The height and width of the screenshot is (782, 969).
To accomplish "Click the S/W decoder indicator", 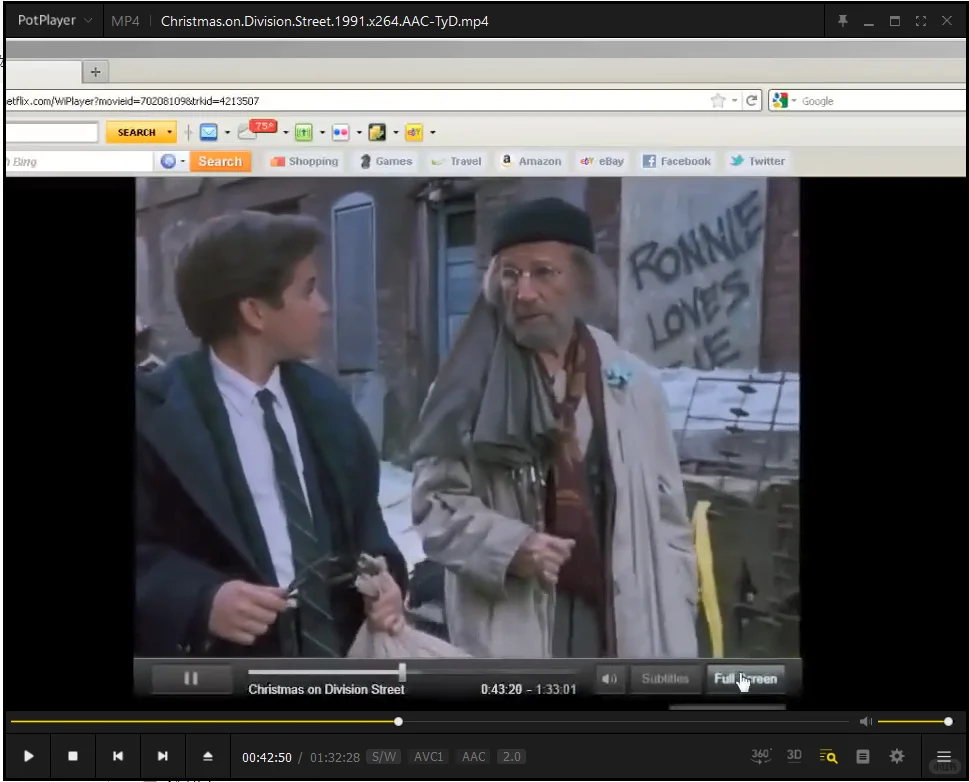I will point(384,757).
